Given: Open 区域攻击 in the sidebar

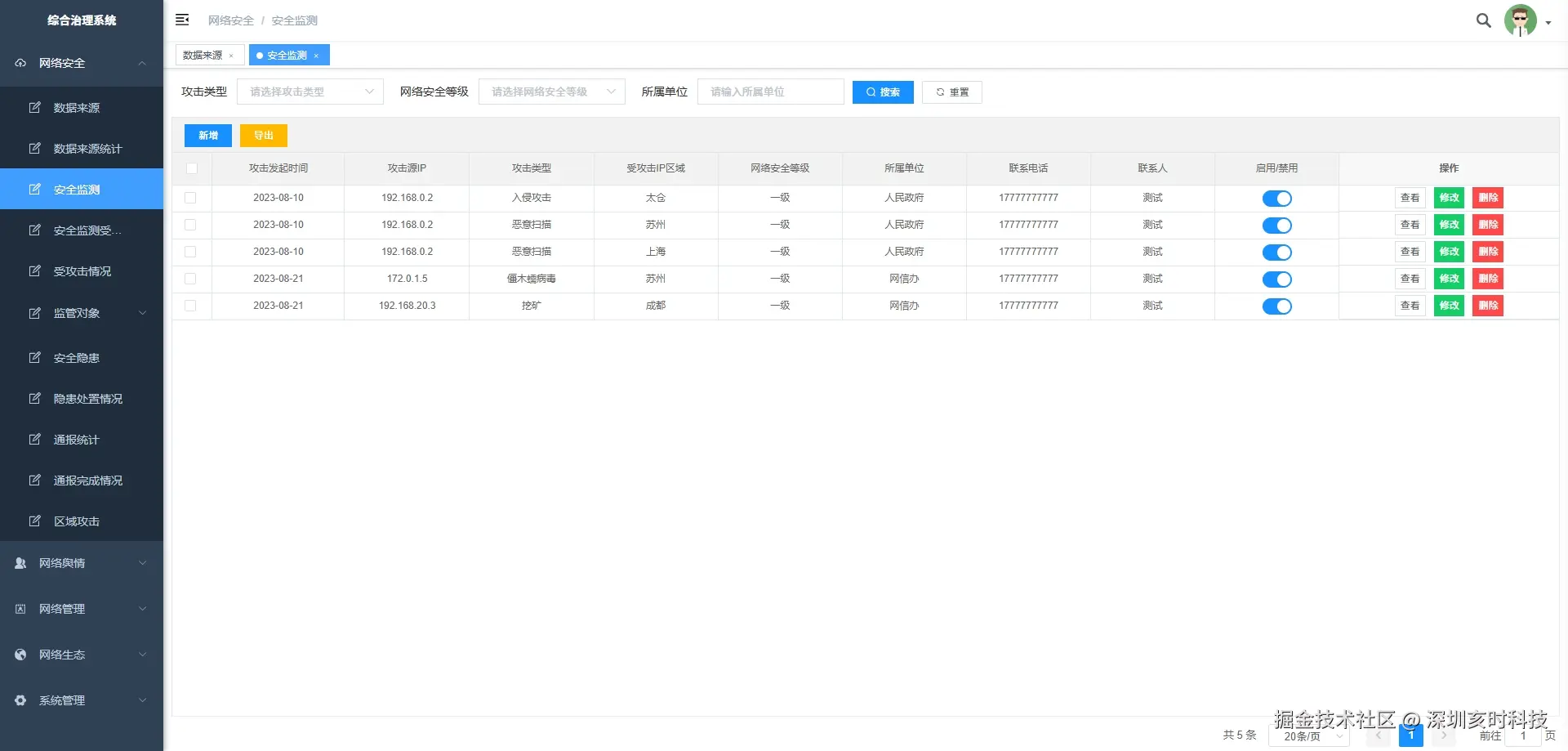Looking at the screenshot, I should pos(82,521).
